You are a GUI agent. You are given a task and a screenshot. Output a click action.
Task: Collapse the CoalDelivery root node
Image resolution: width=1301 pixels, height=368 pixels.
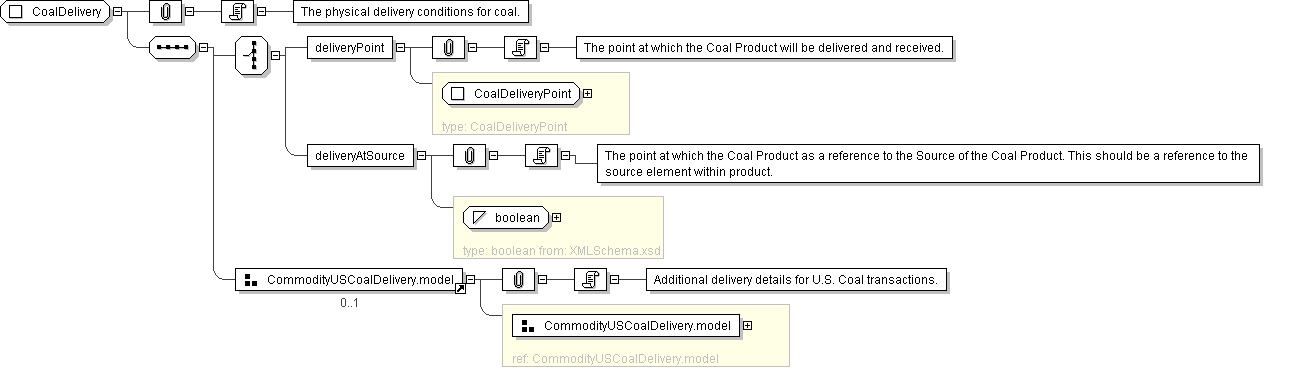point(118,12)
